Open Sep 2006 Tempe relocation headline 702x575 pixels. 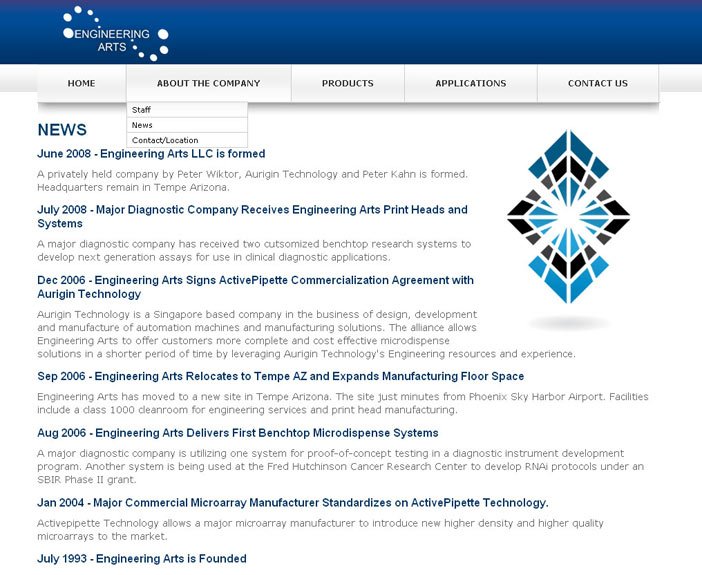[280, 376]
